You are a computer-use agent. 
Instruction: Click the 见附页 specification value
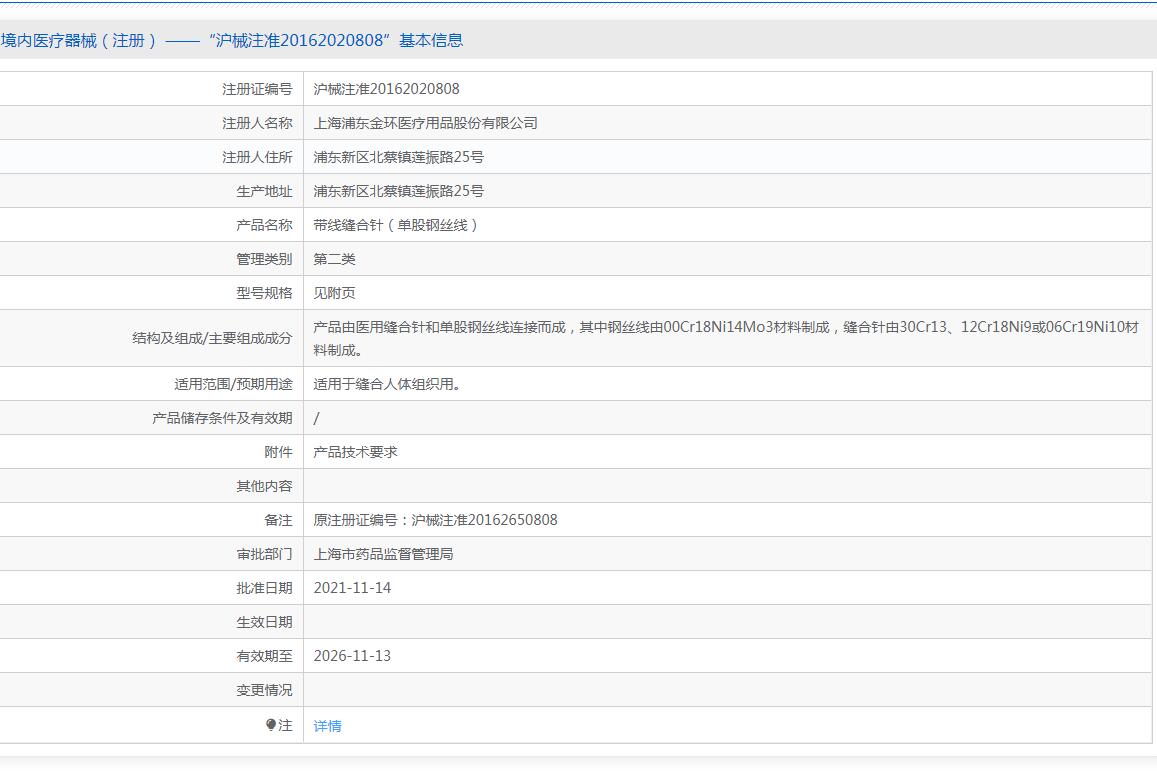[334, 293]
